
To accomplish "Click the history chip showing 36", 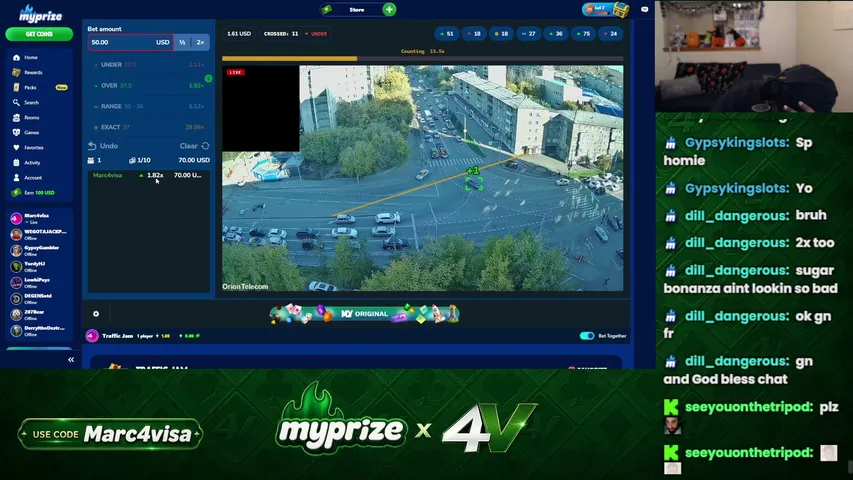I will coord(555,34).
